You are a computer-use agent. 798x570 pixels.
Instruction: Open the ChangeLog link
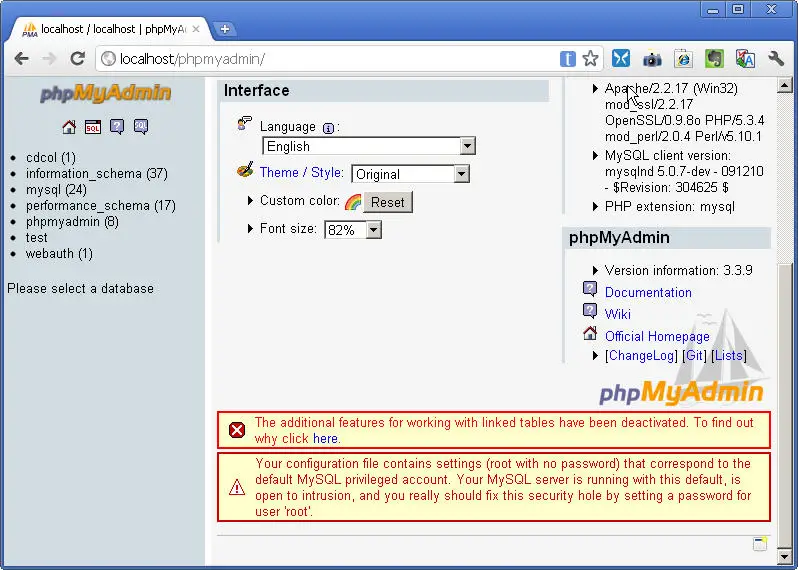click(x=641, y=355)
